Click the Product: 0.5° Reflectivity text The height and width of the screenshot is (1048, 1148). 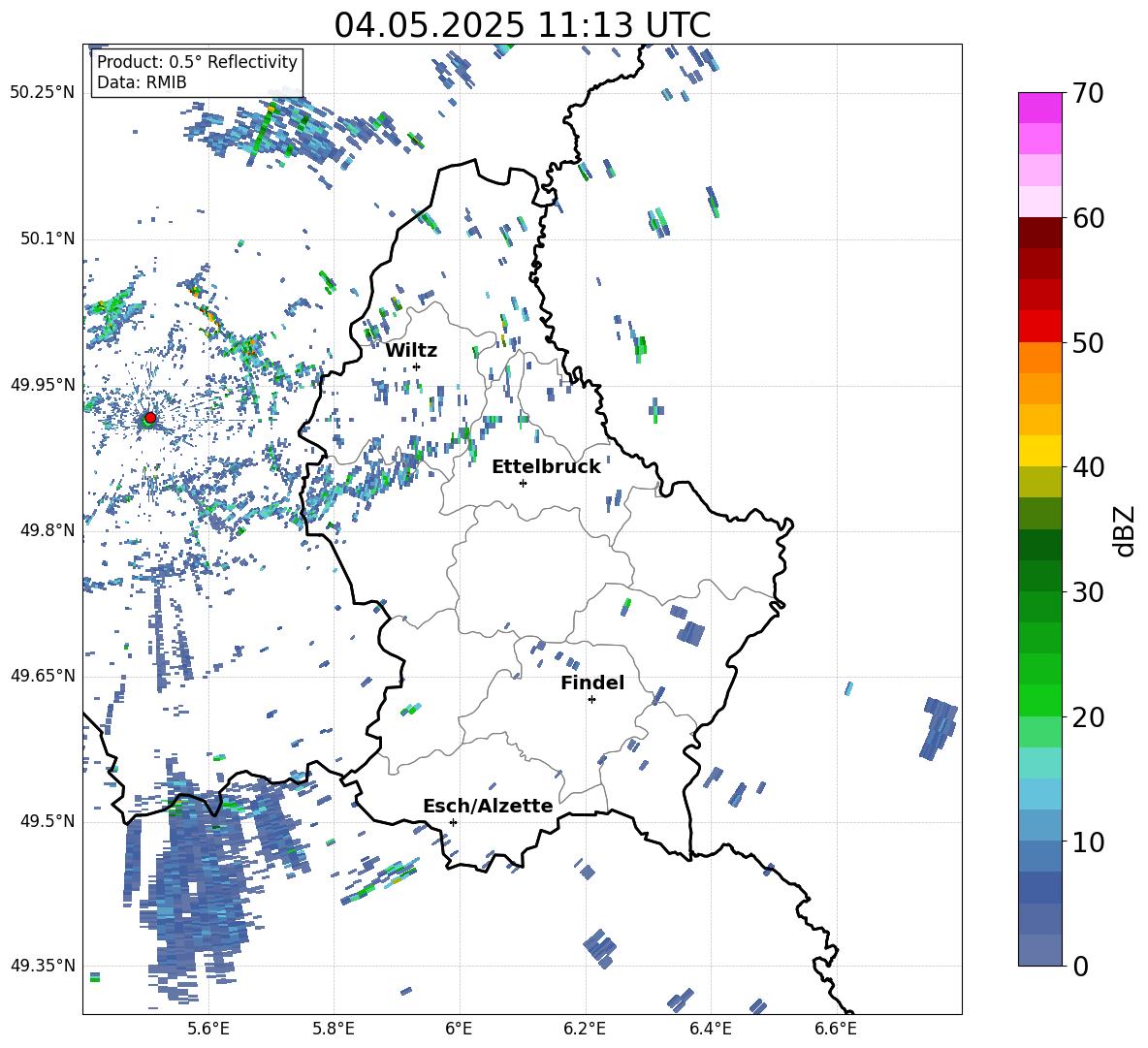point(197,61)
